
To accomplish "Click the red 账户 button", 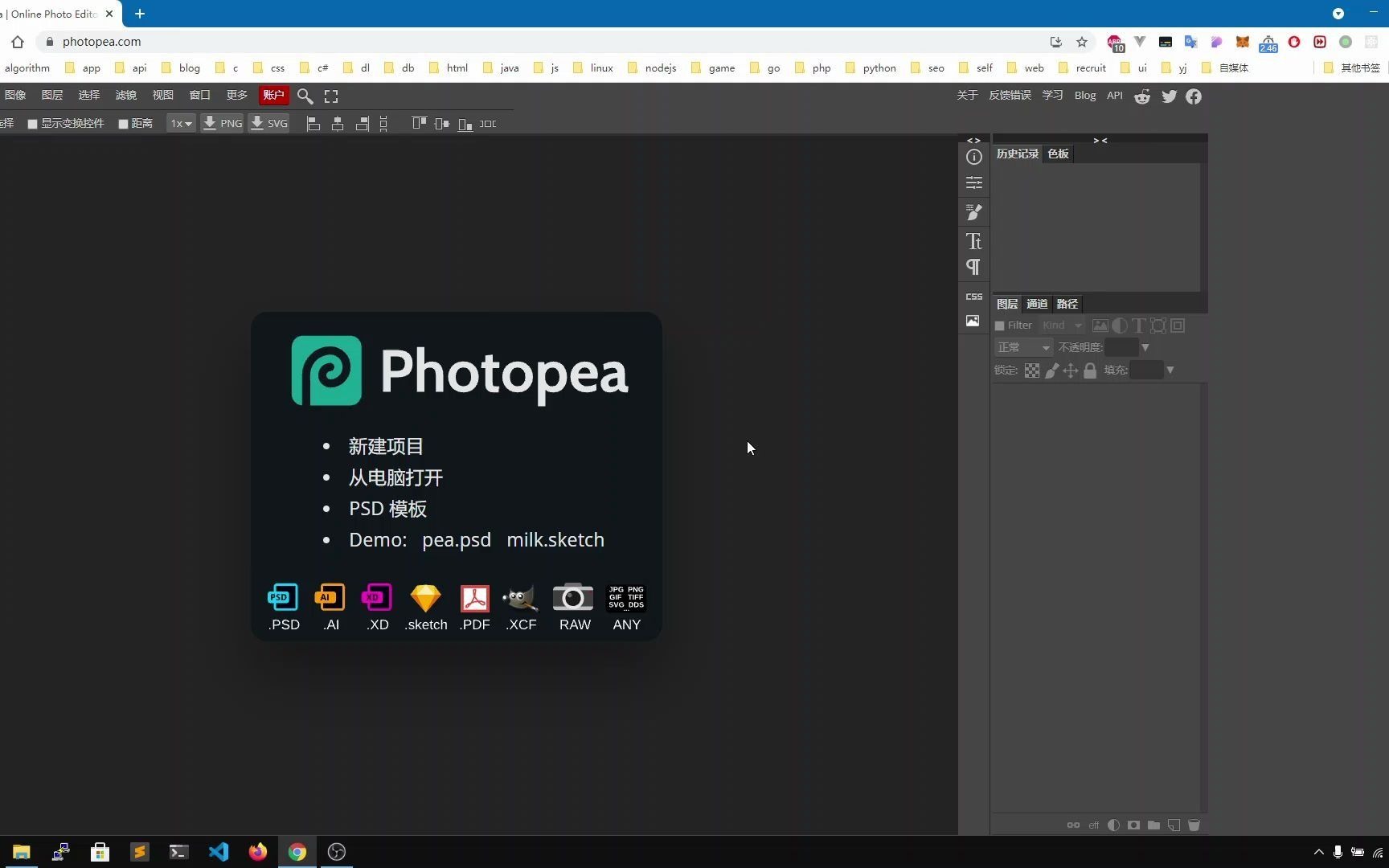I will pos(273,95).
